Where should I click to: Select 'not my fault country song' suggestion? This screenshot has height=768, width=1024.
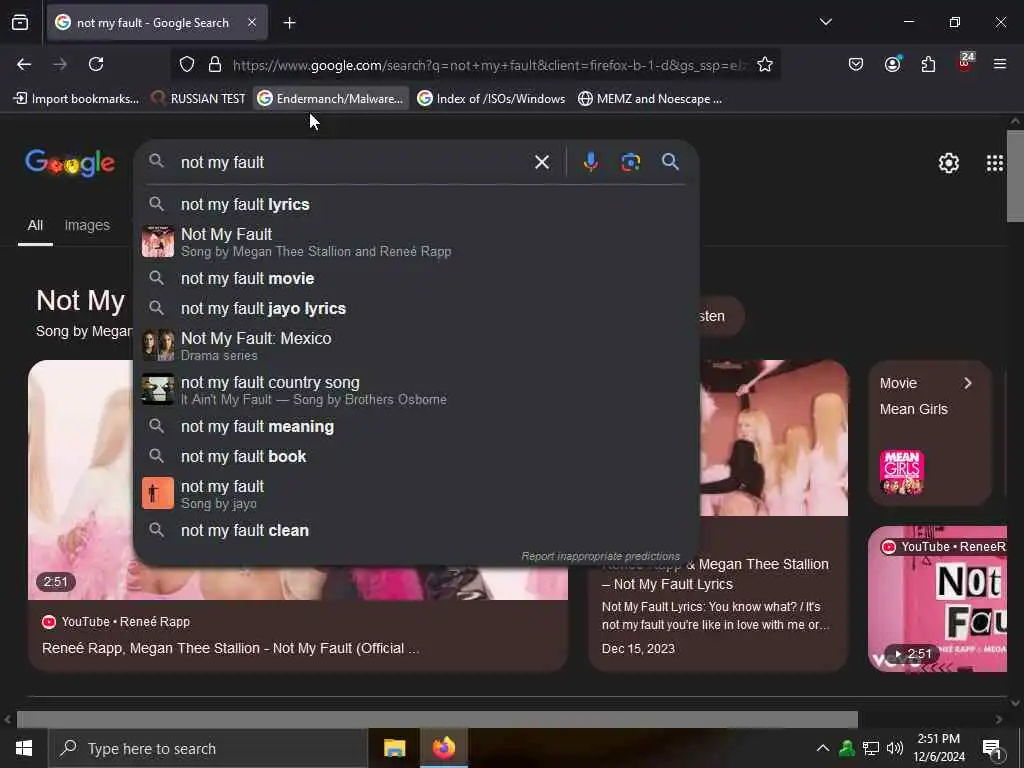click(x=416, y=390)
